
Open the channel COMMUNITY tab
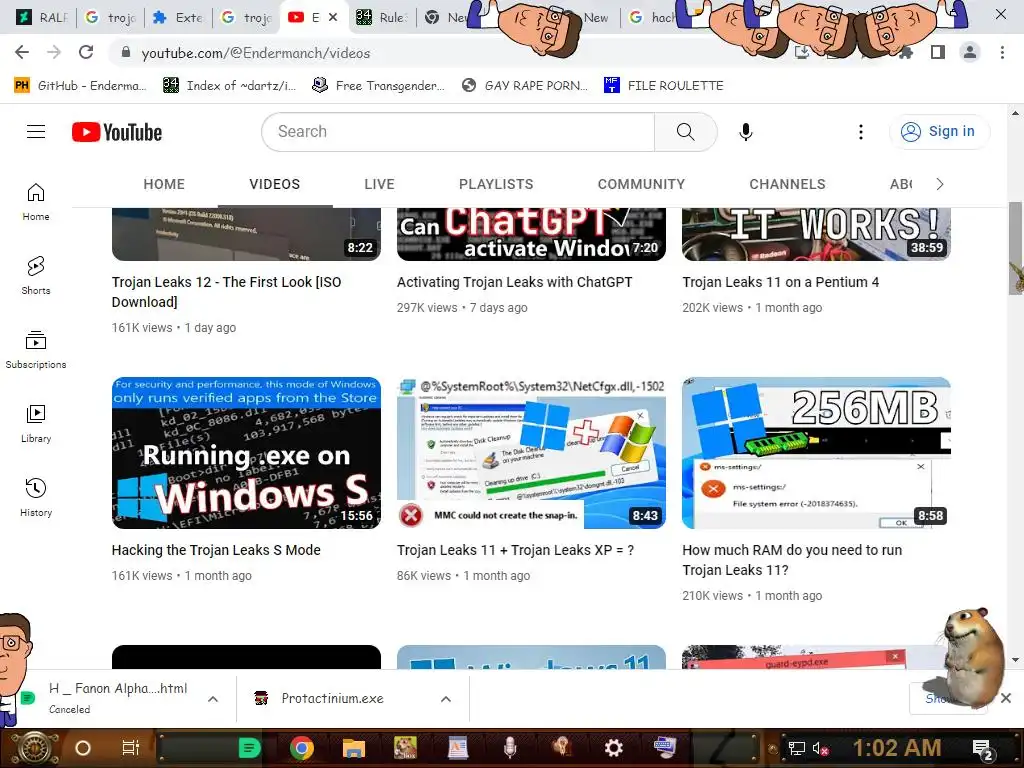pyautogui.click(x=641, y=184)
